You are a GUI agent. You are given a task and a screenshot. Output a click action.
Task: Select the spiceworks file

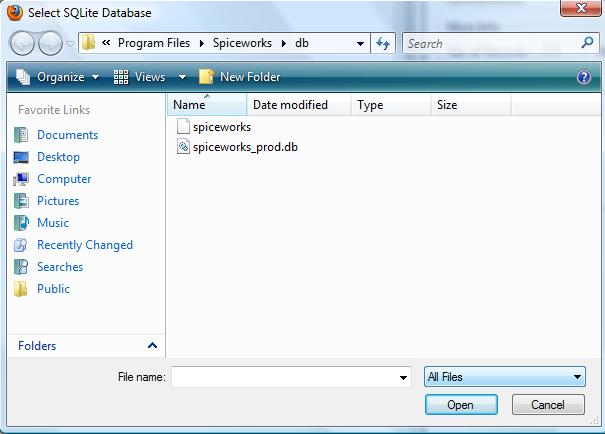pyautogui.click(x=222, y=127)
